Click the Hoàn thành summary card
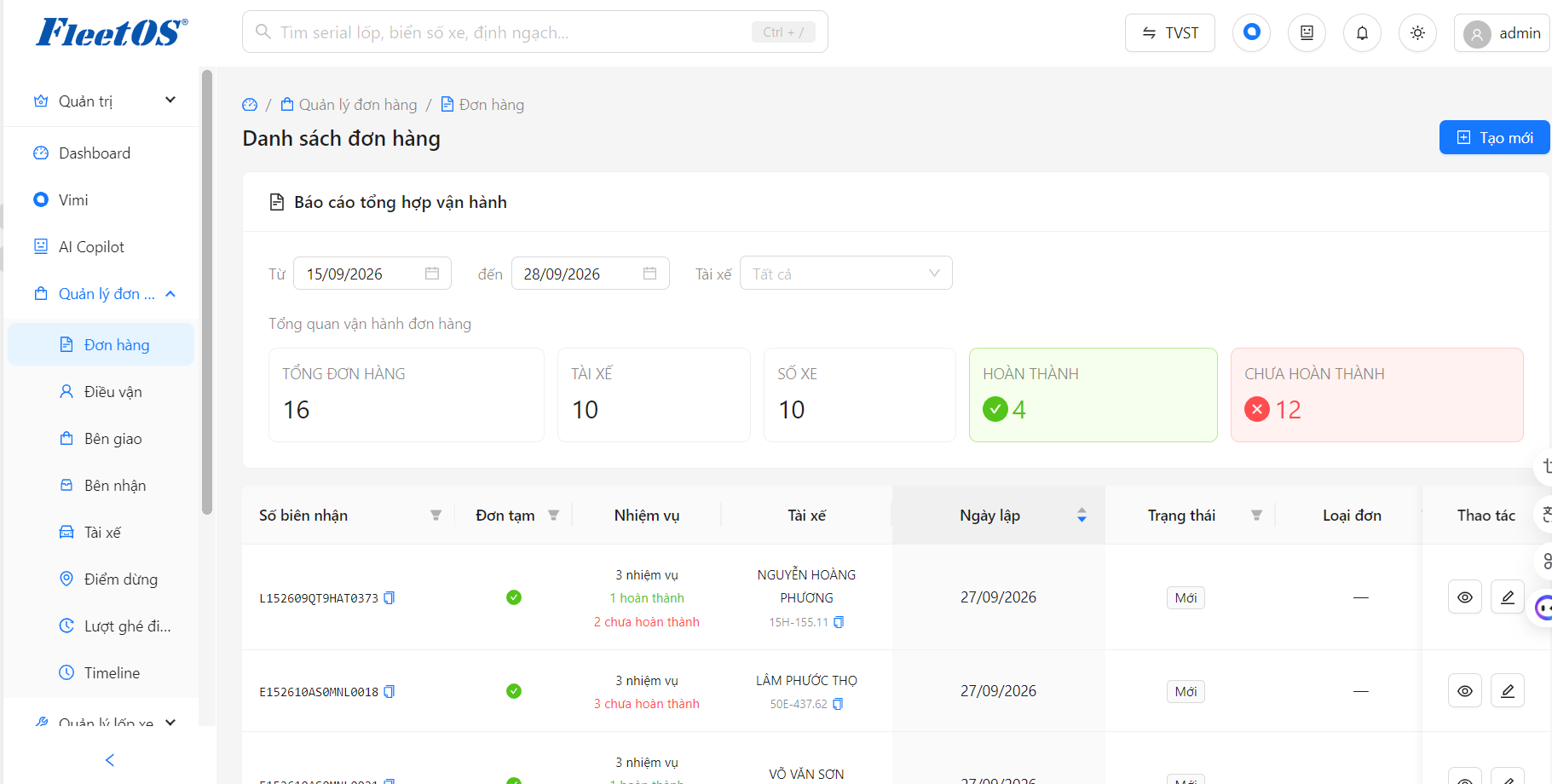The width and height of the screenshot is (1552, 784). tap(1093, 395)
